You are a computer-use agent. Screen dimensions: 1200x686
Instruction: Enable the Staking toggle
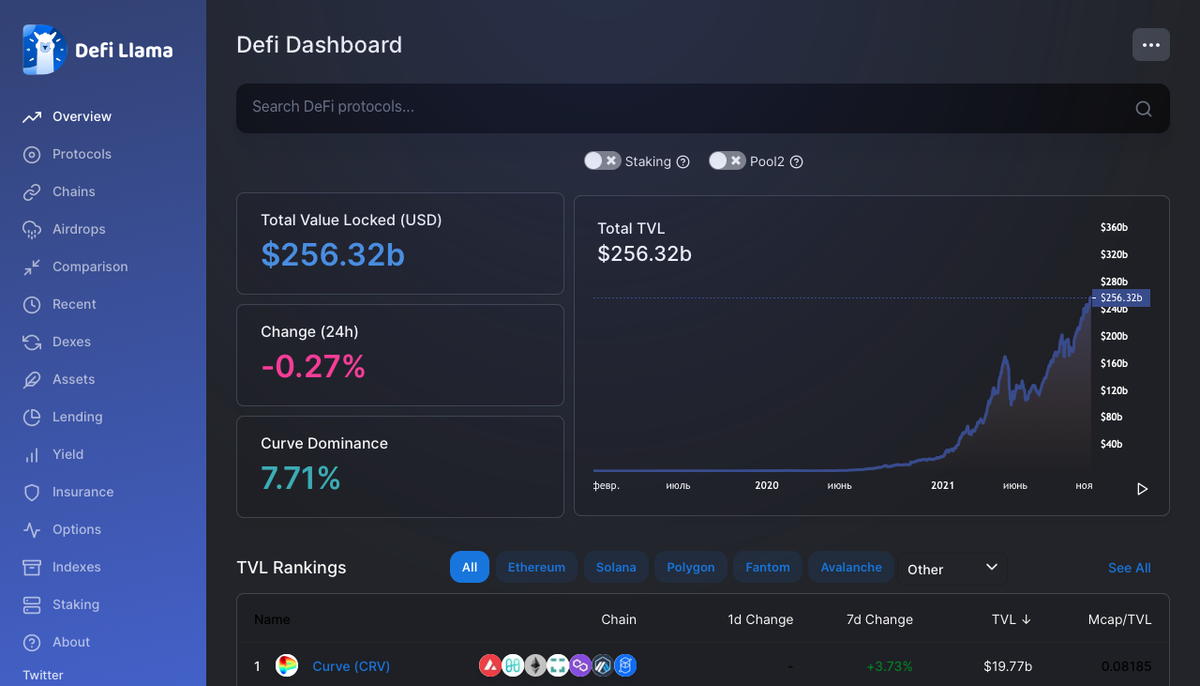click(x=602, y=161)
